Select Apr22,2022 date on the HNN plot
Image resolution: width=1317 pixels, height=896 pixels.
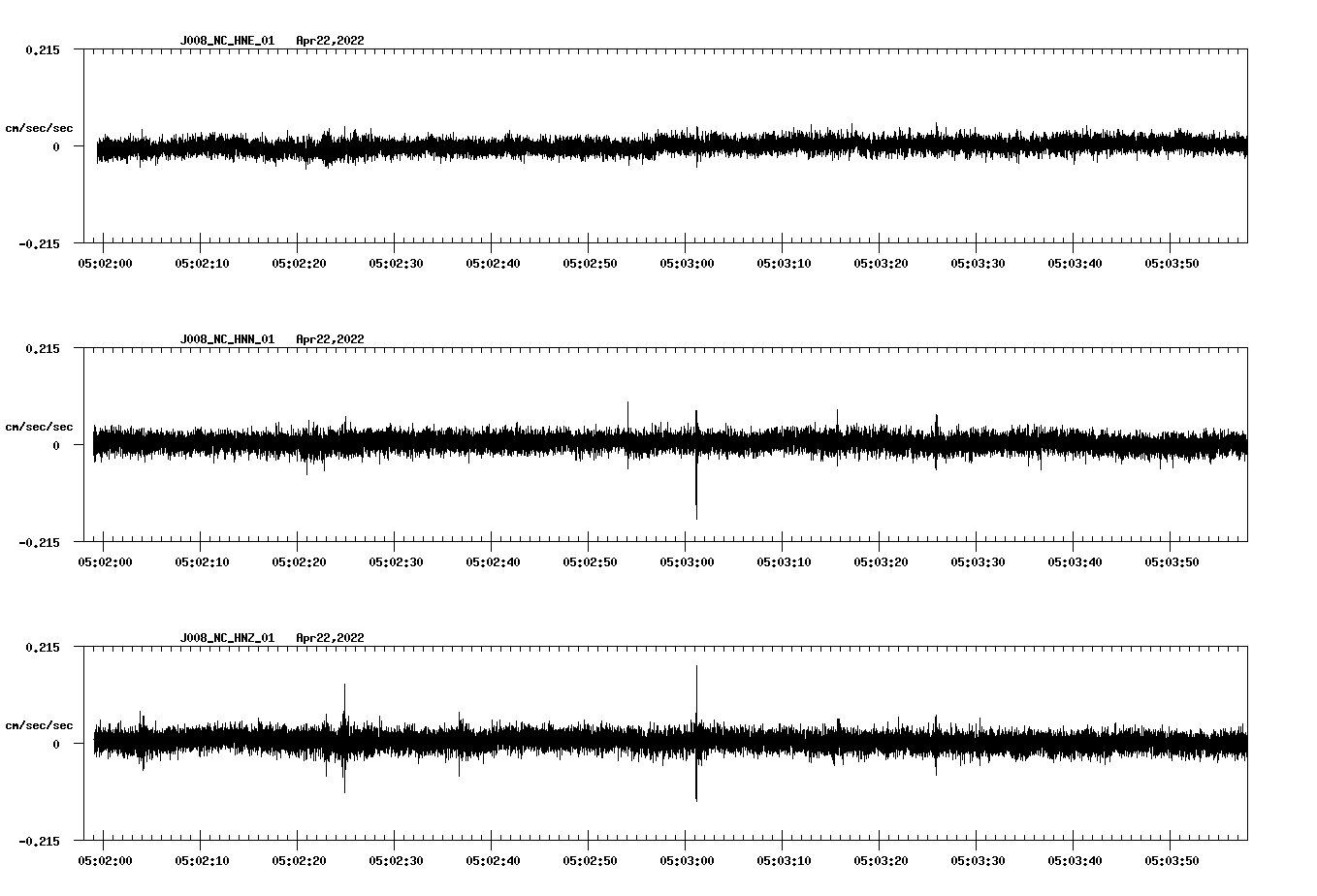point(330,339)
